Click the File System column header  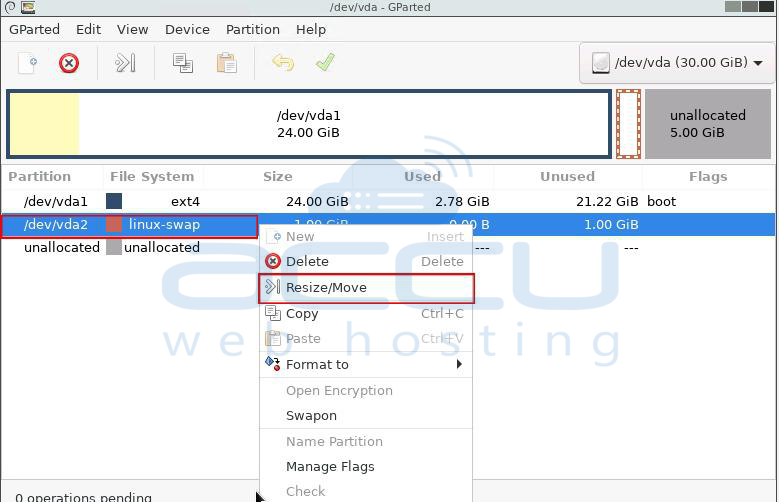(152, 176)
